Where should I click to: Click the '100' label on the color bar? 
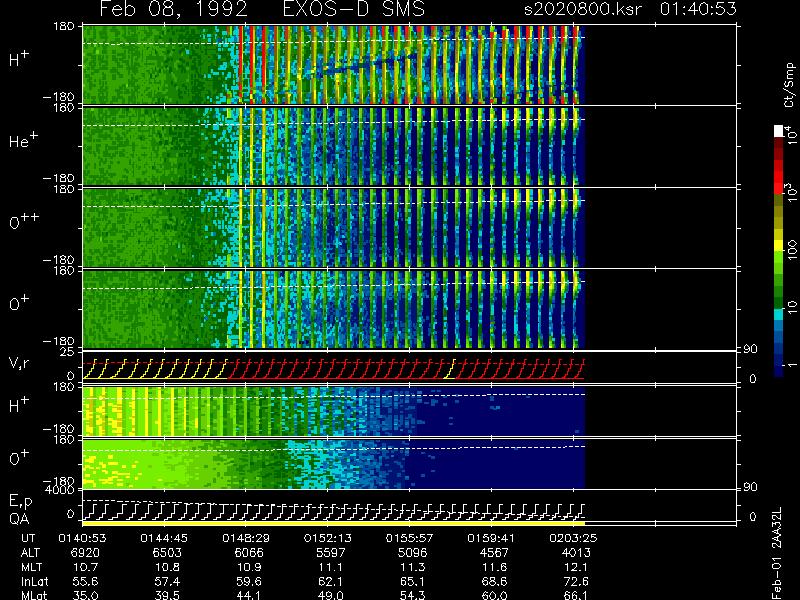point(791,251)
